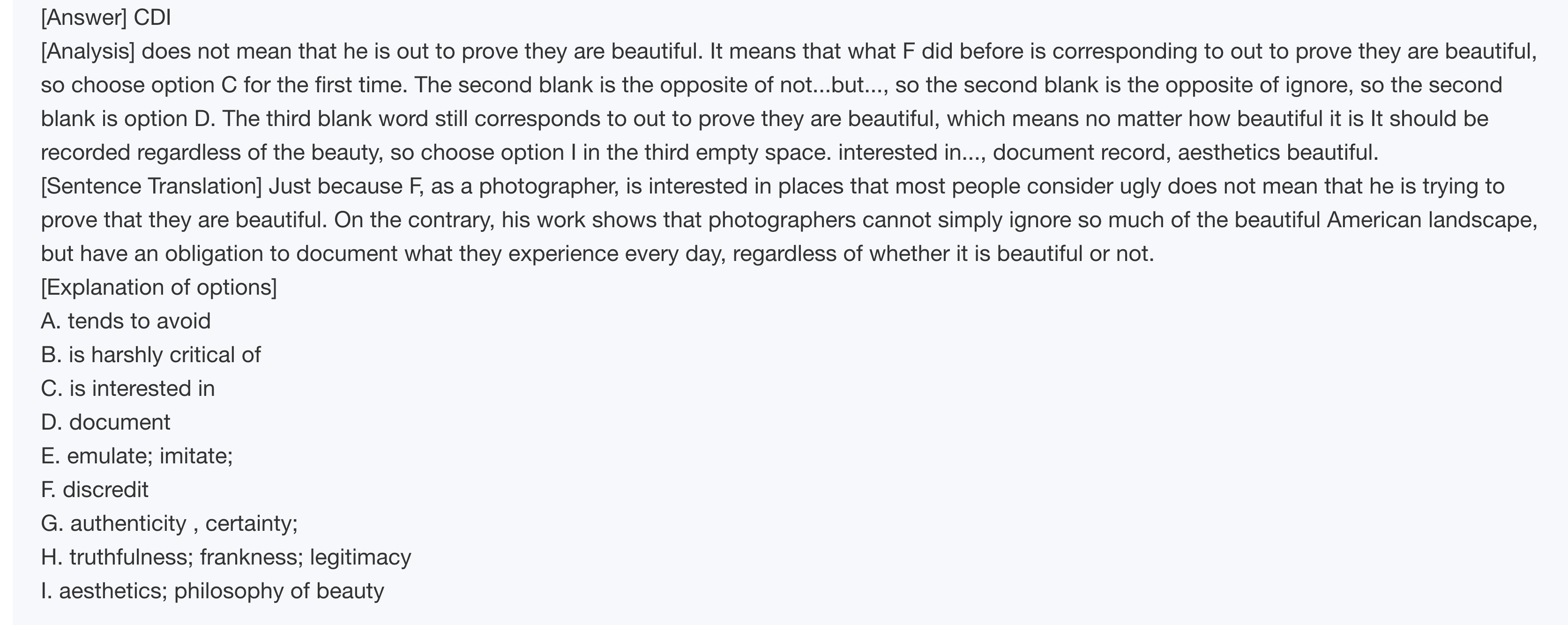Select option I "aesthetics; philosophy of beauty"
Image resolution: width=1568 pixels, height=625 pixels.
(x=212, y=591)
